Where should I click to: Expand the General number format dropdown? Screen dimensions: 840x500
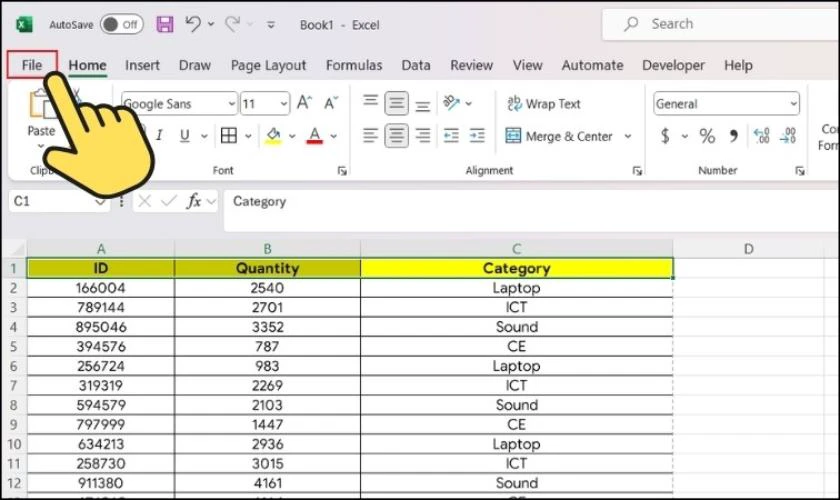coord(793,104)
